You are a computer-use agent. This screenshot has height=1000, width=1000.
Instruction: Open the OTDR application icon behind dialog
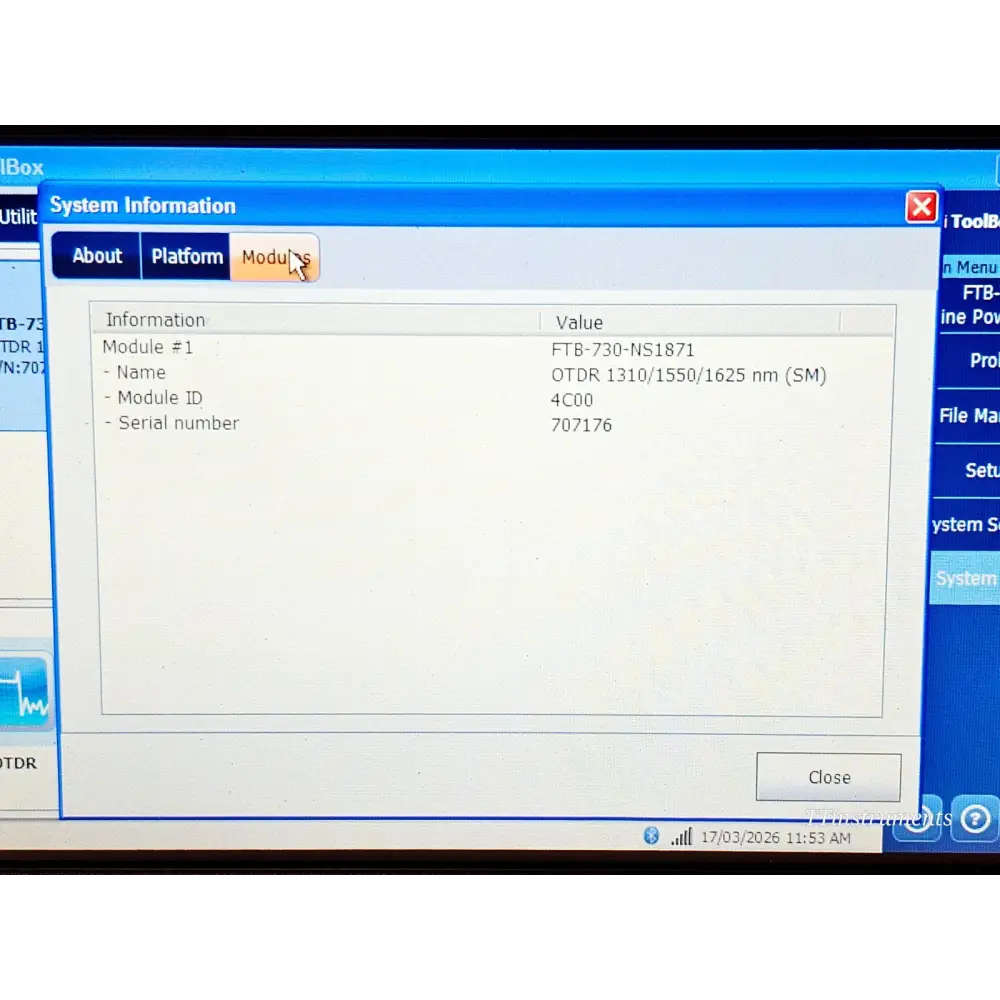[x=24, y=692]
